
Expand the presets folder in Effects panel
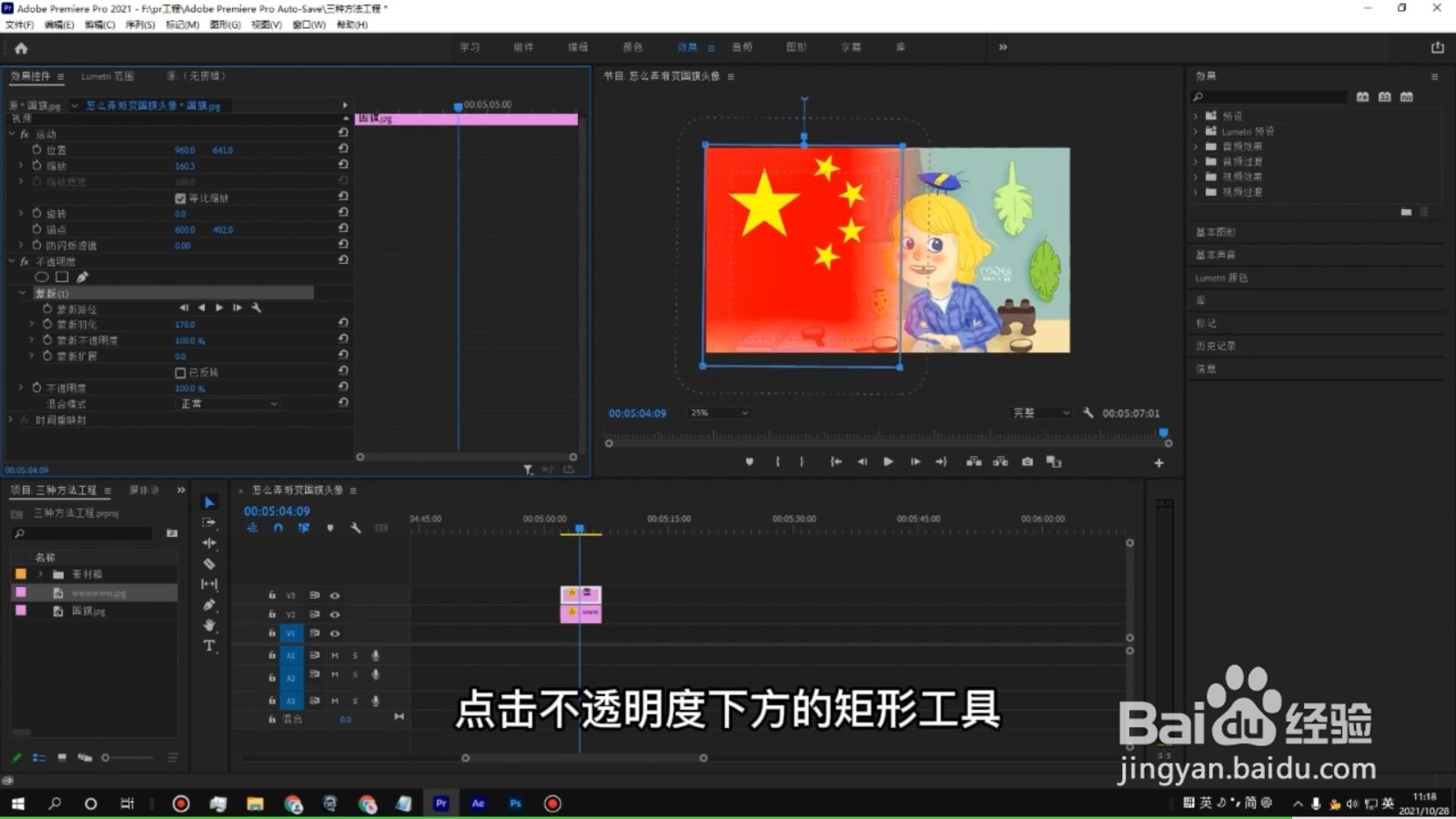(x=1196, y=116)
